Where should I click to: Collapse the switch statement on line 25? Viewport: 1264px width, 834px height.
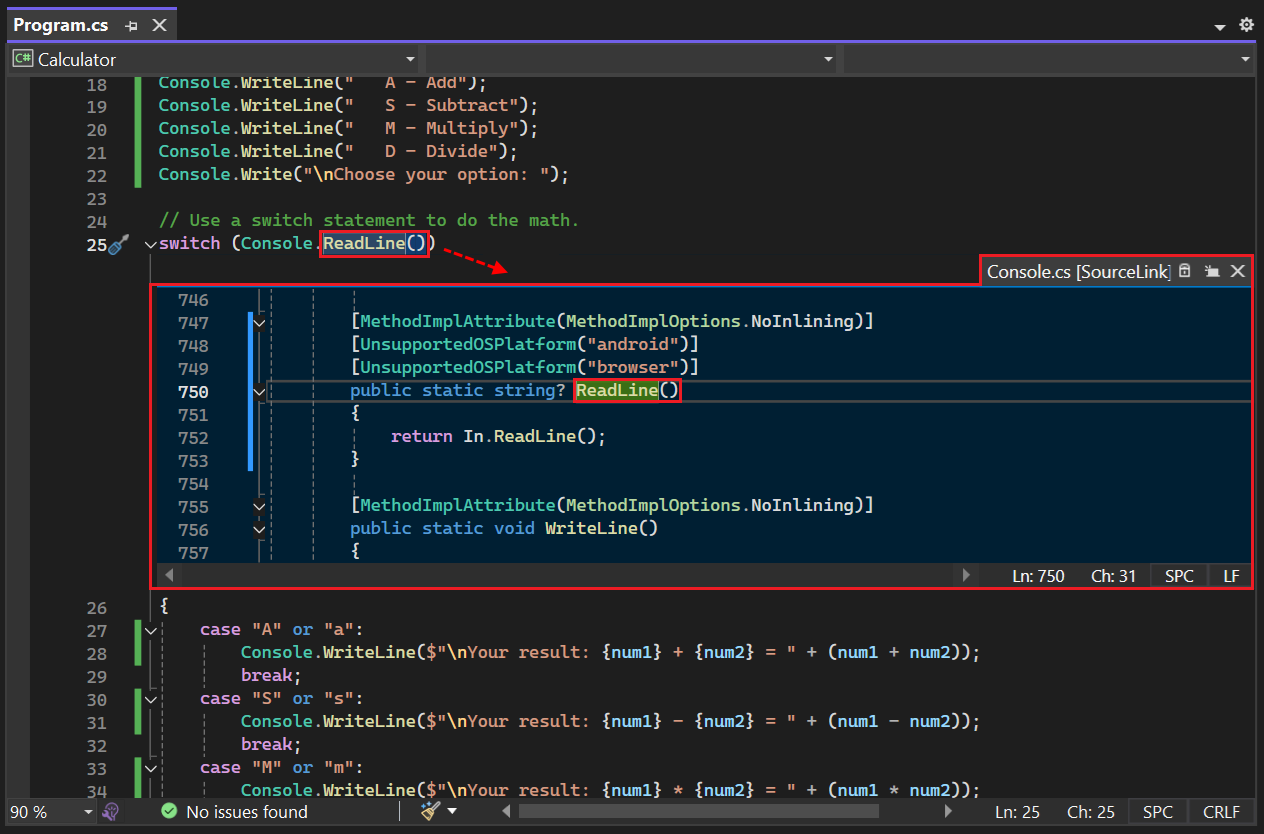[x=150, y=245]
